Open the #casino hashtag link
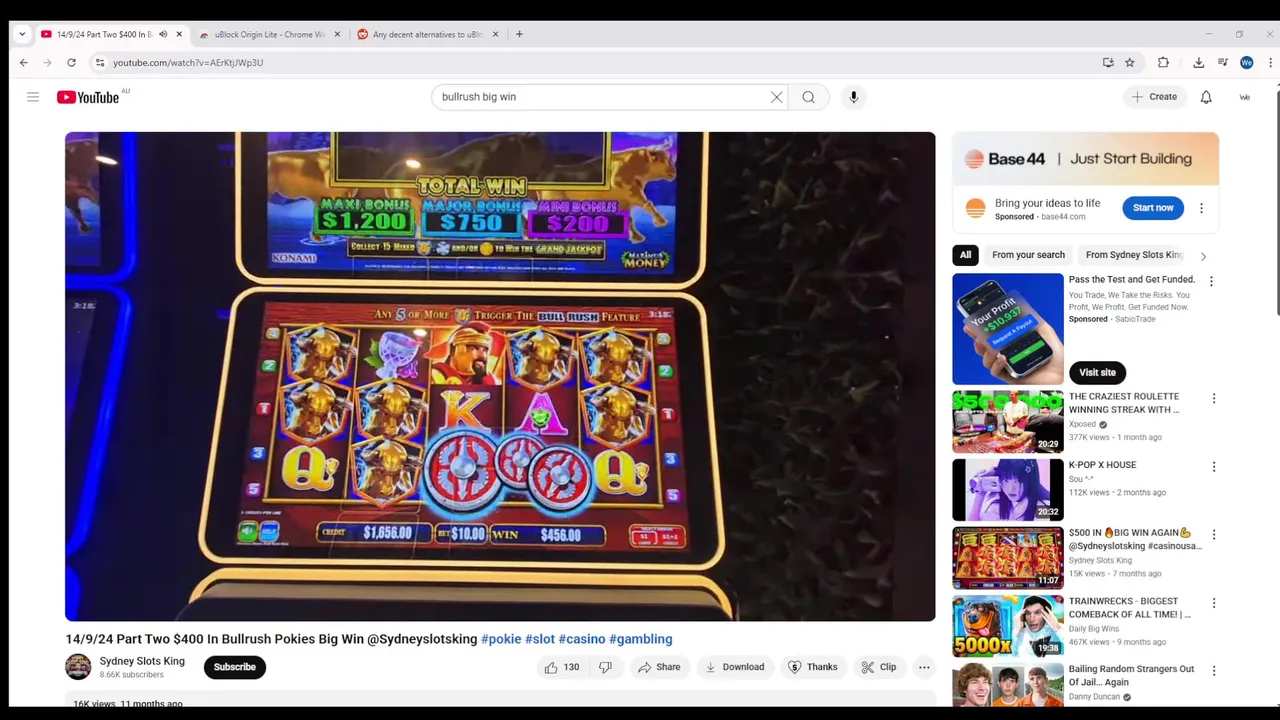 point(582,639)
